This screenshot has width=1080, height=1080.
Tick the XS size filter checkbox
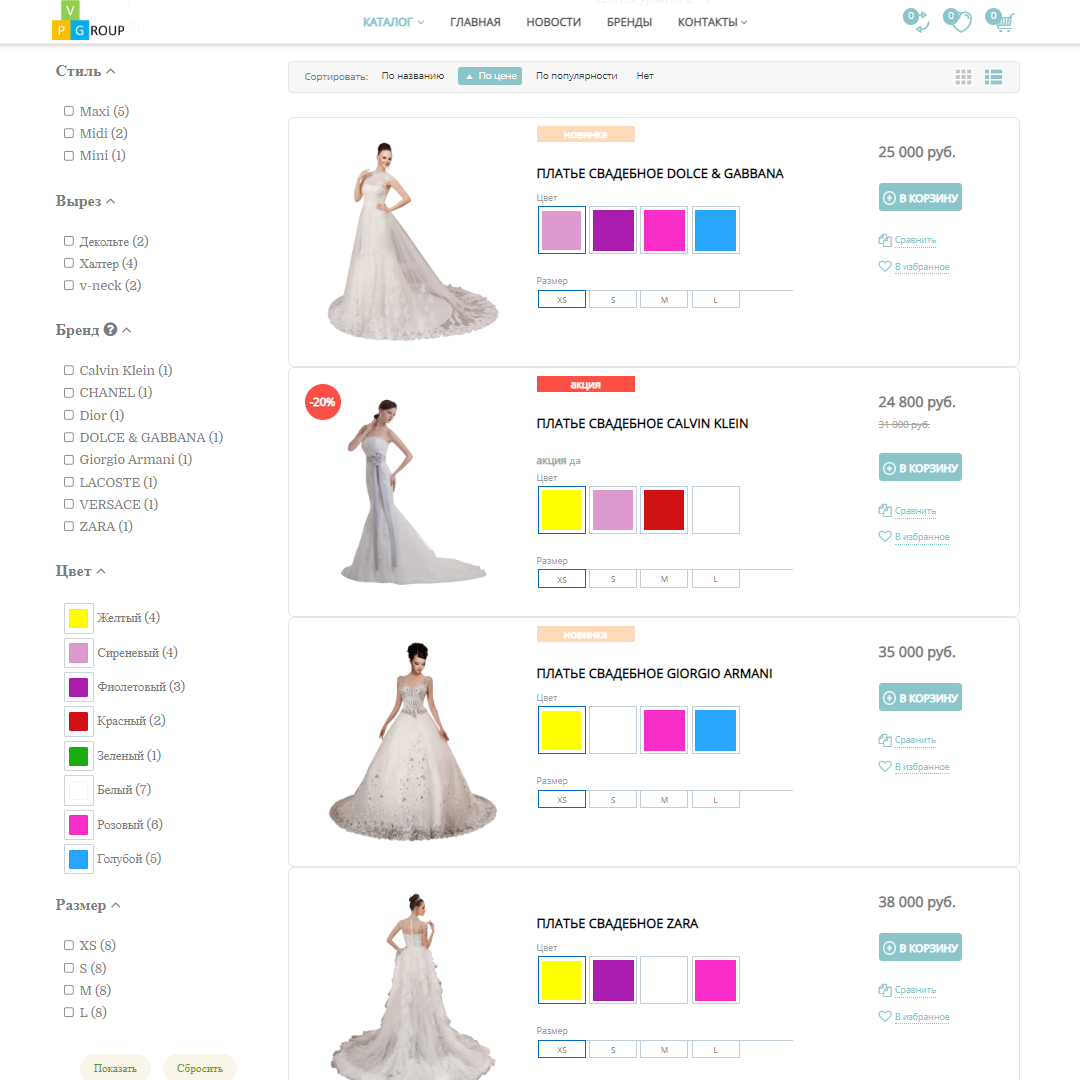[x=69, y=945]
